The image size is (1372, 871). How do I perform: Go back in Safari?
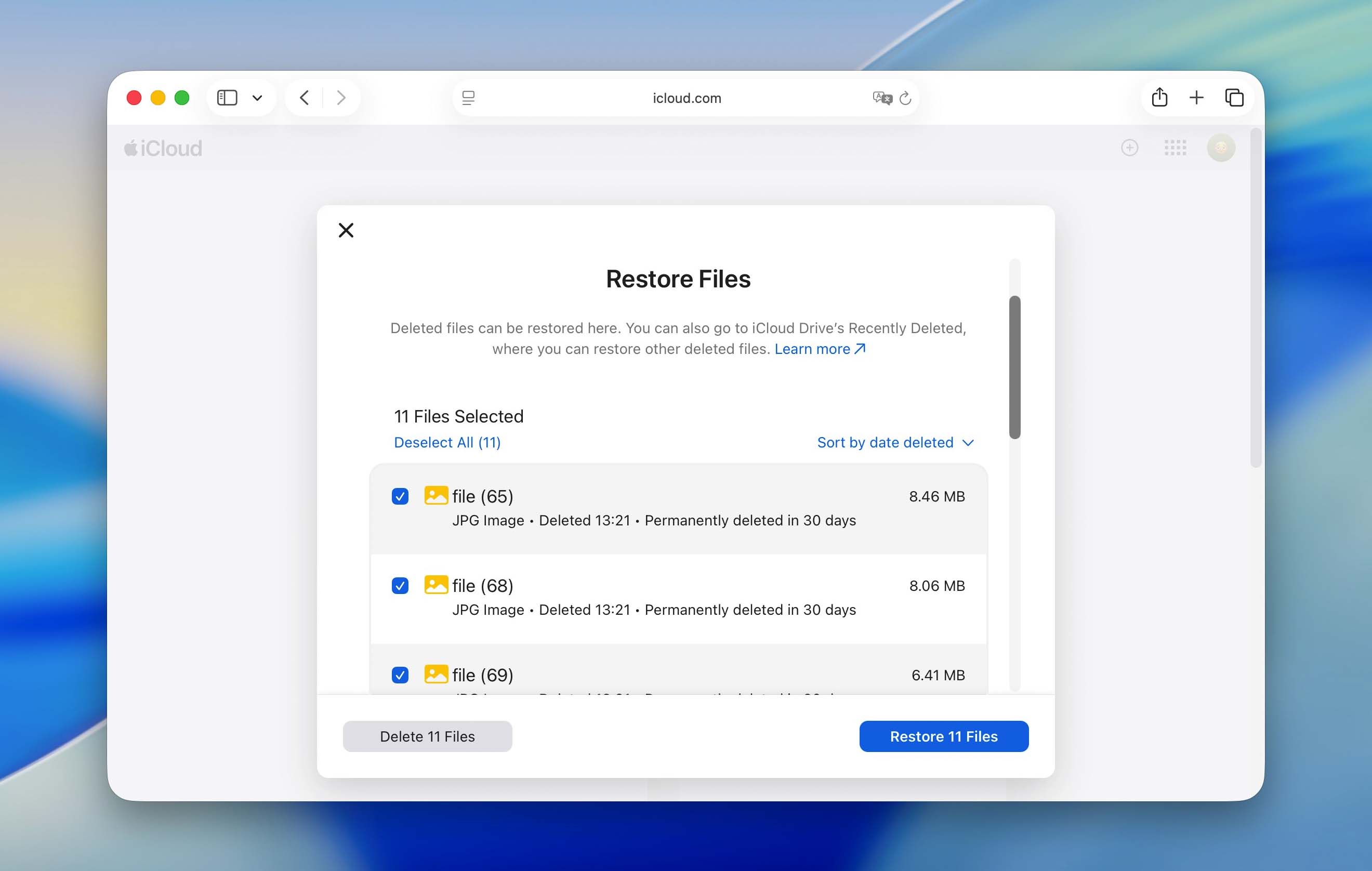pos(304,98)
